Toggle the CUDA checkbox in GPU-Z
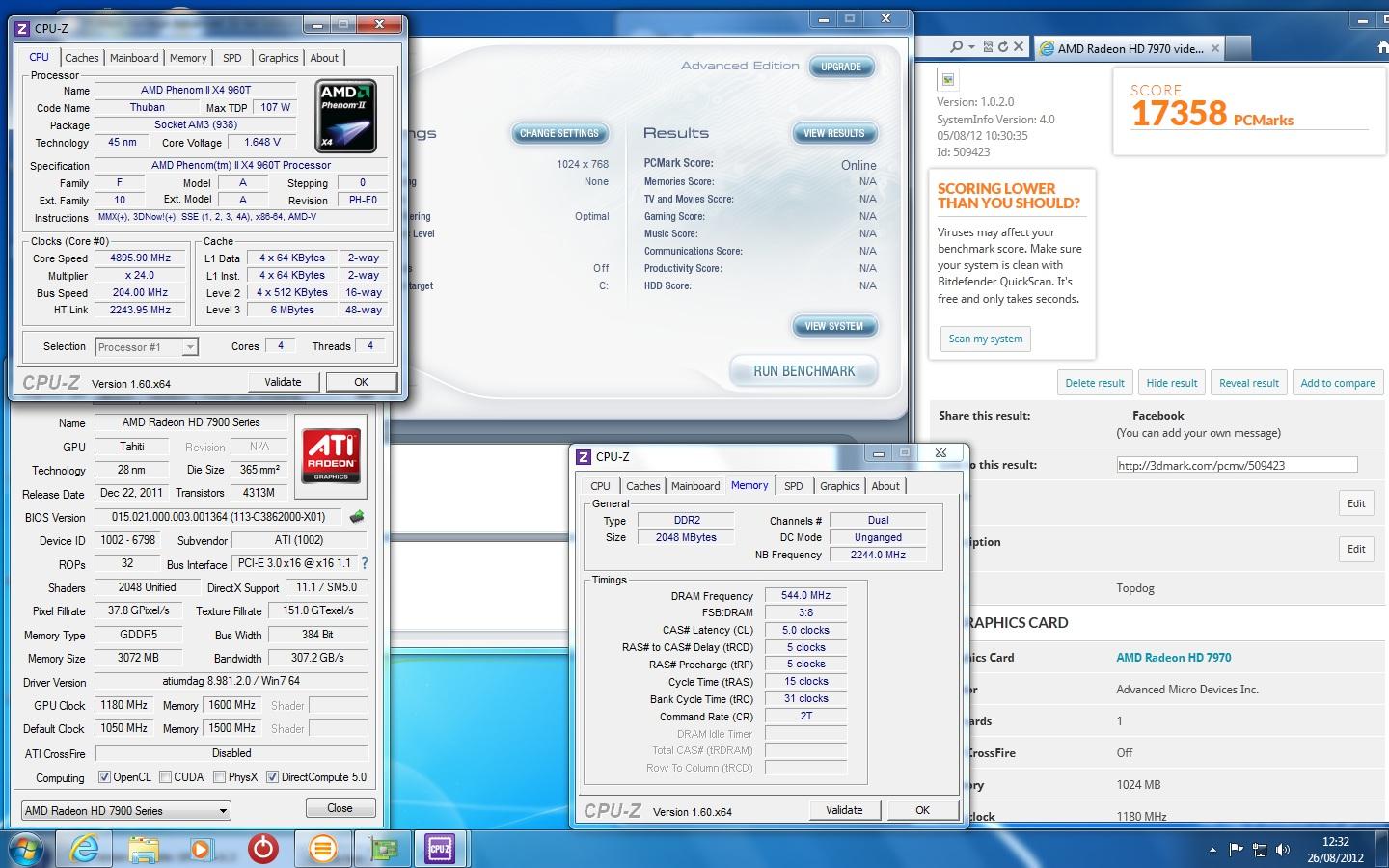Screen dimensions: 1389x868 tap(165, 777)
